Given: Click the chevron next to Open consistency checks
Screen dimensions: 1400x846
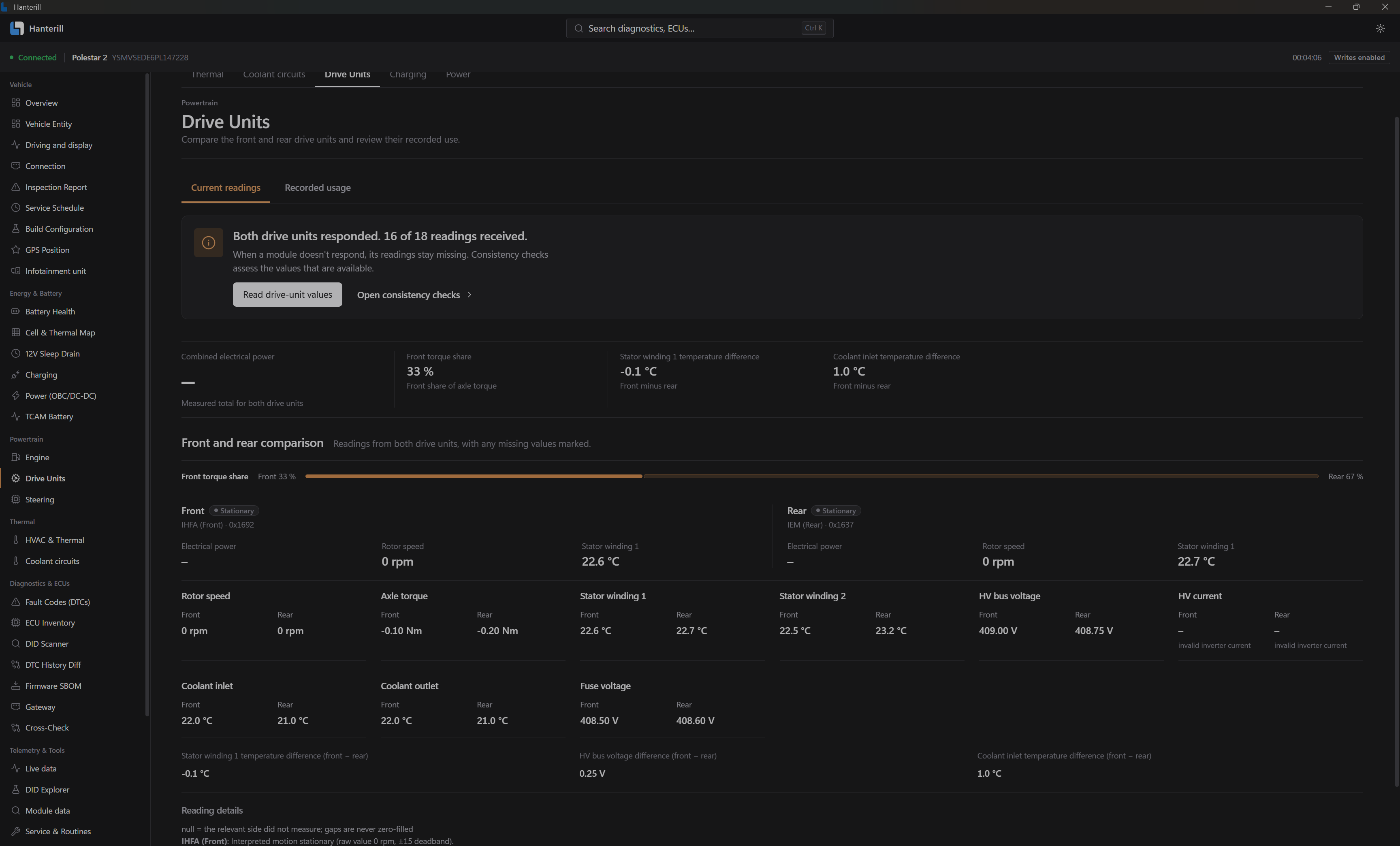Looking at the screenshot, I should [470, 295].
